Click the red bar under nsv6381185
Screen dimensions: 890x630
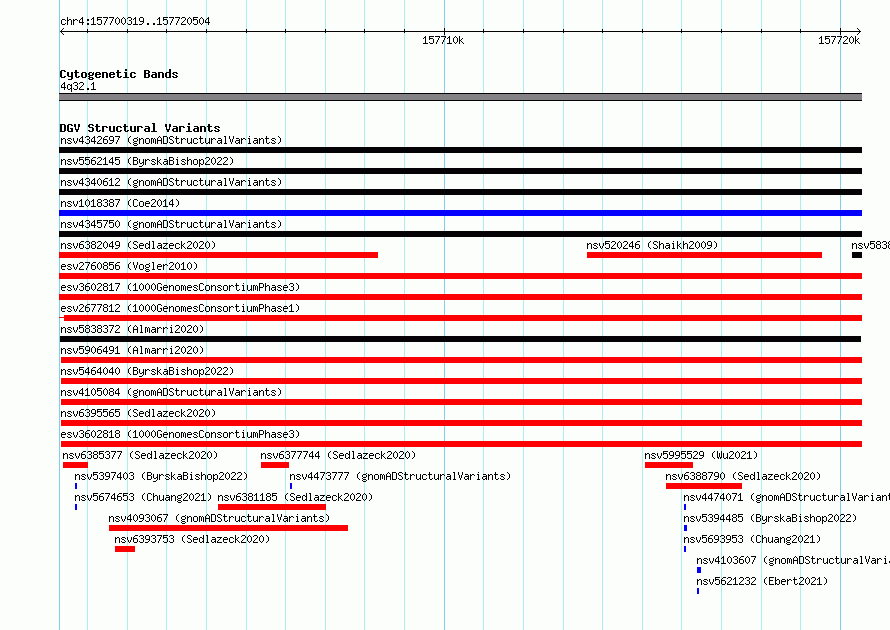point(272,507)
